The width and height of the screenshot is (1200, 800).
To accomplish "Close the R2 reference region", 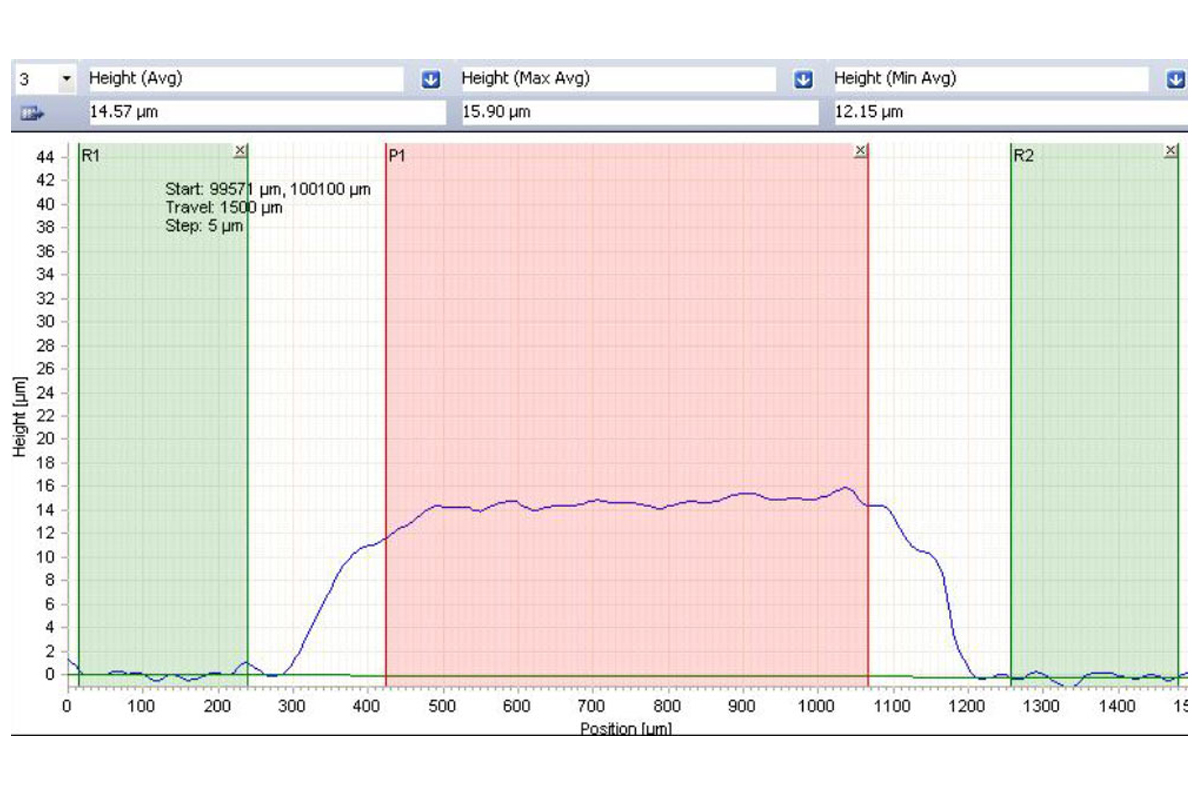I will click(1171, 151).
